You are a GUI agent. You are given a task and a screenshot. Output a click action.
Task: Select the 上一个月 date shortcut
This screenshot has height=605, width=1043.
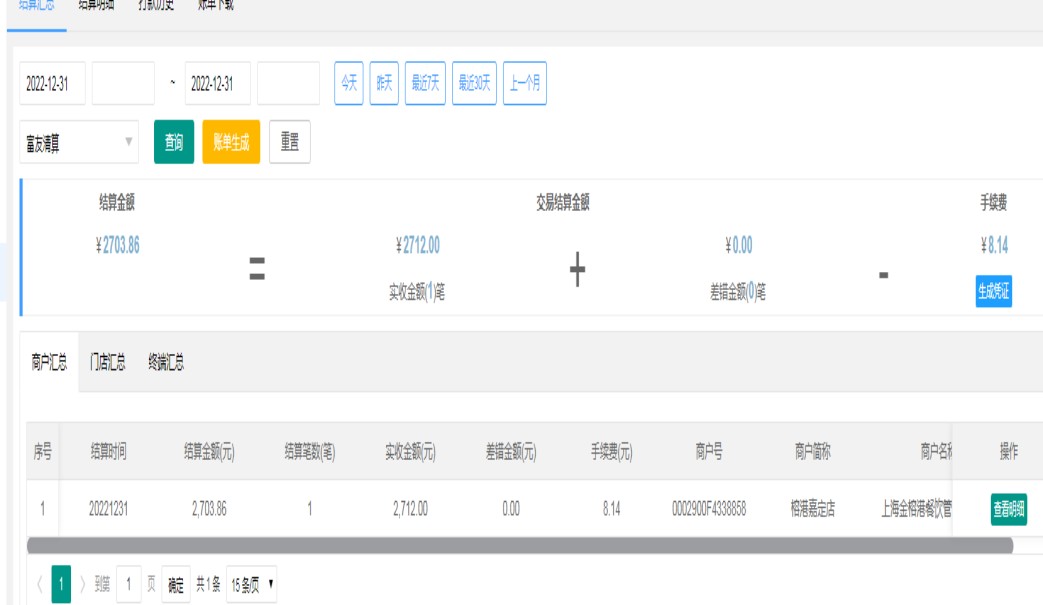(x=525, y=83)
